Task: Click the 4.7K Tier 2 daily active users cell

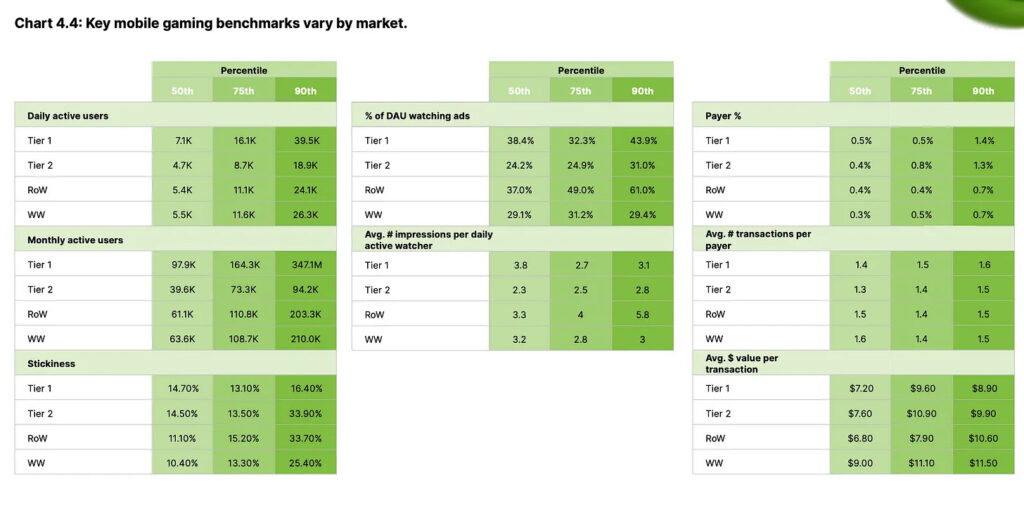Action: tap(182, 165)
